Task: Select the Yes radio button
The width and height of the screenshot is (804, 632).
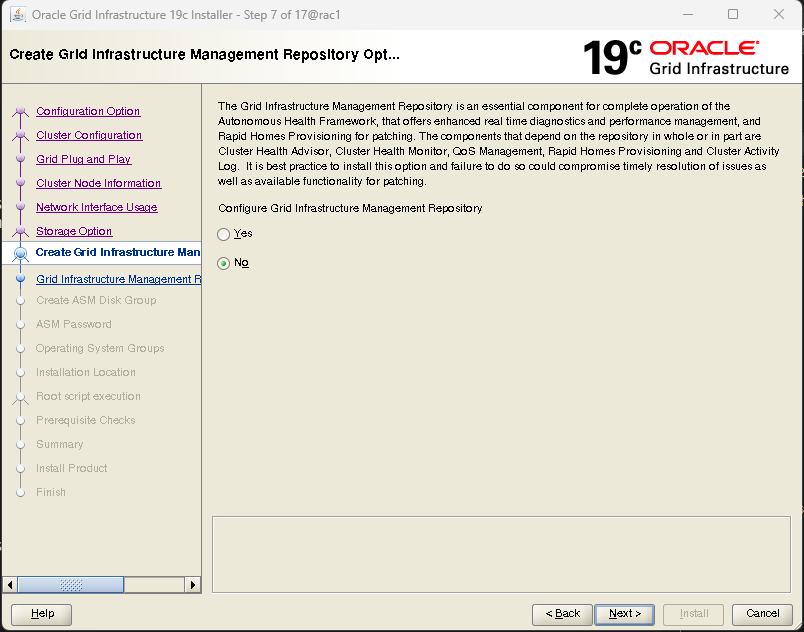Action: (224, 234)
